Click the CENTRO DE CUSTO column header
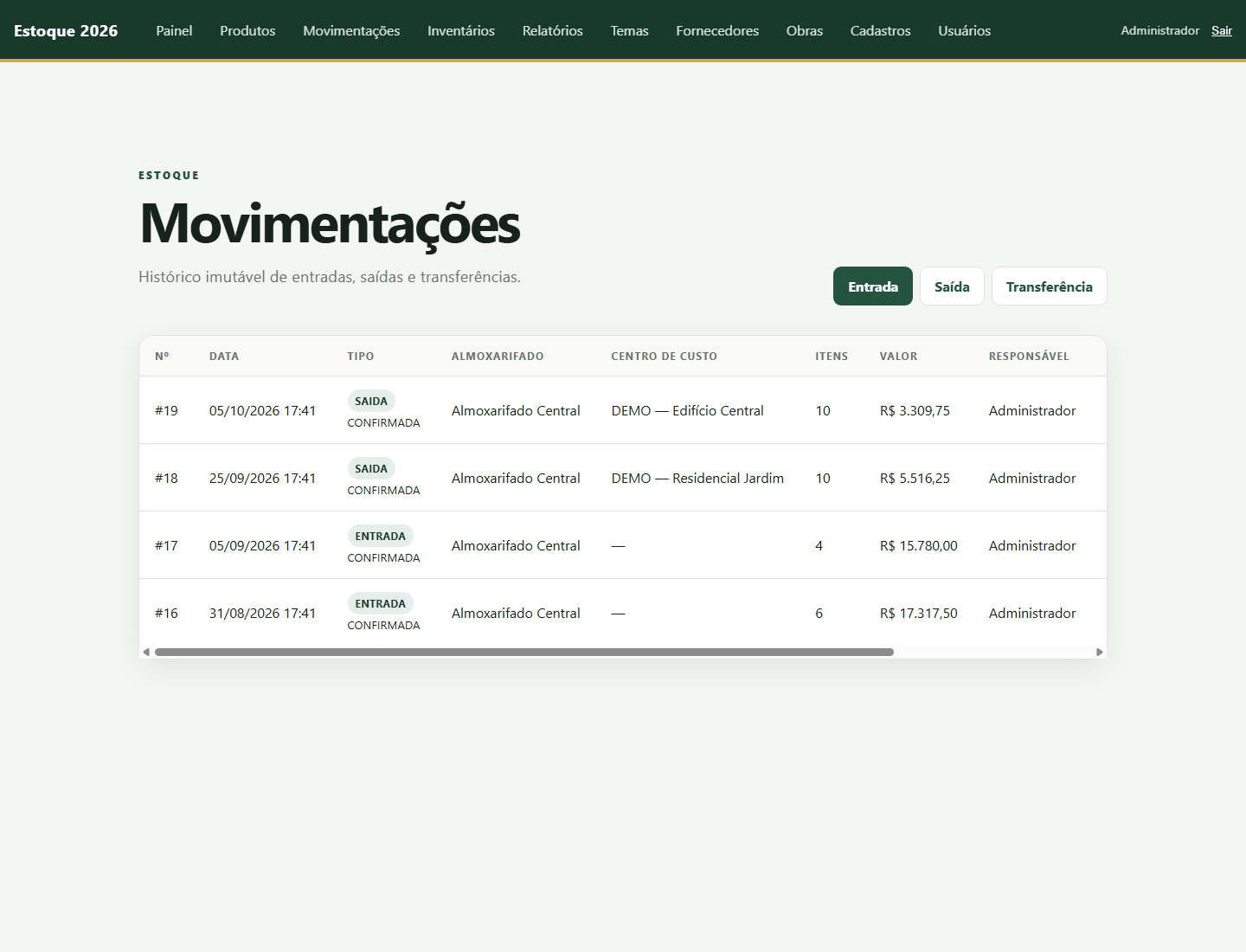Screen dimensions: 1246x952 [664, 356]
